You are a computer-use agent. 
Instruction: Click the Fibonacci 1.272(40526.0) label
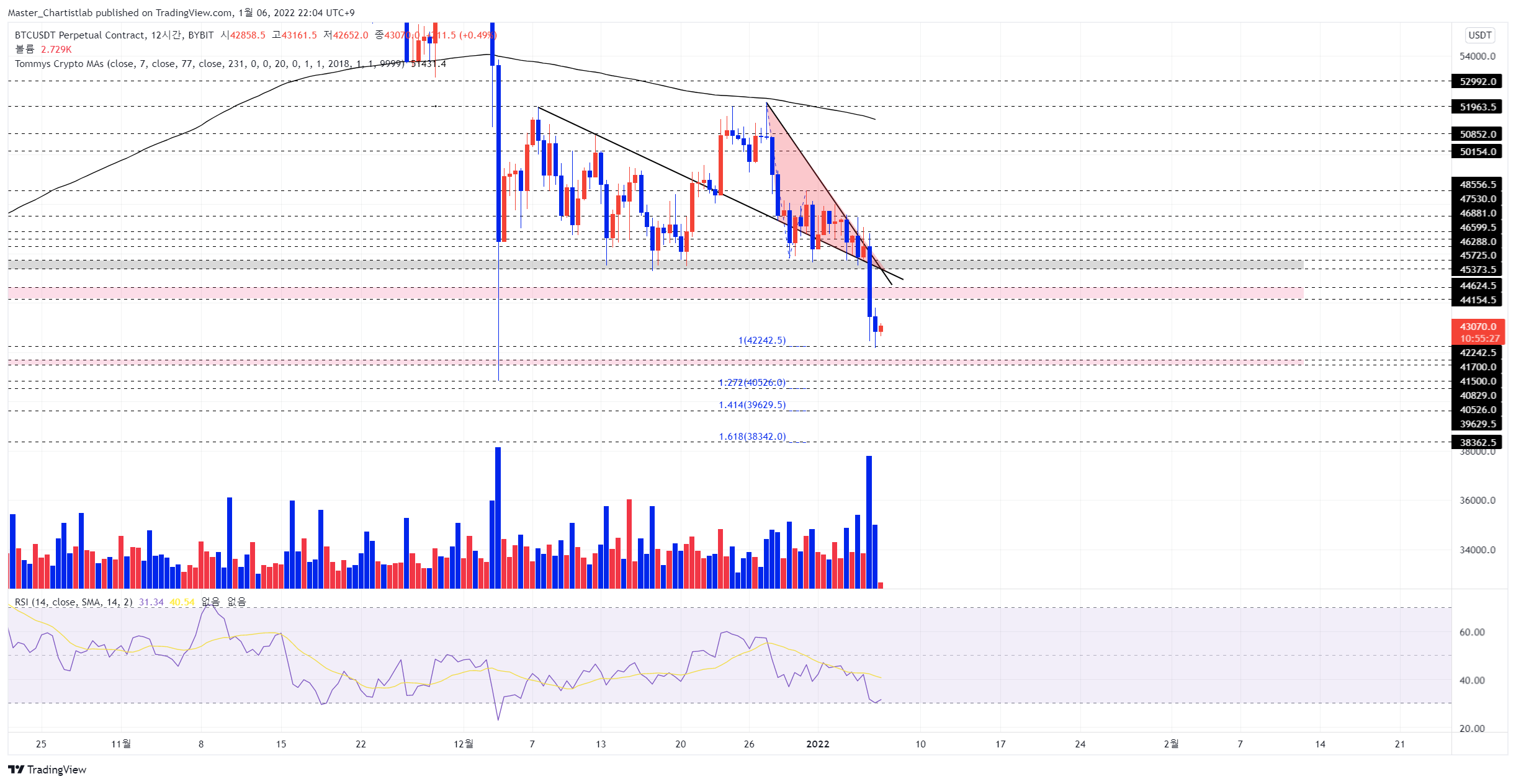[752, 383]
